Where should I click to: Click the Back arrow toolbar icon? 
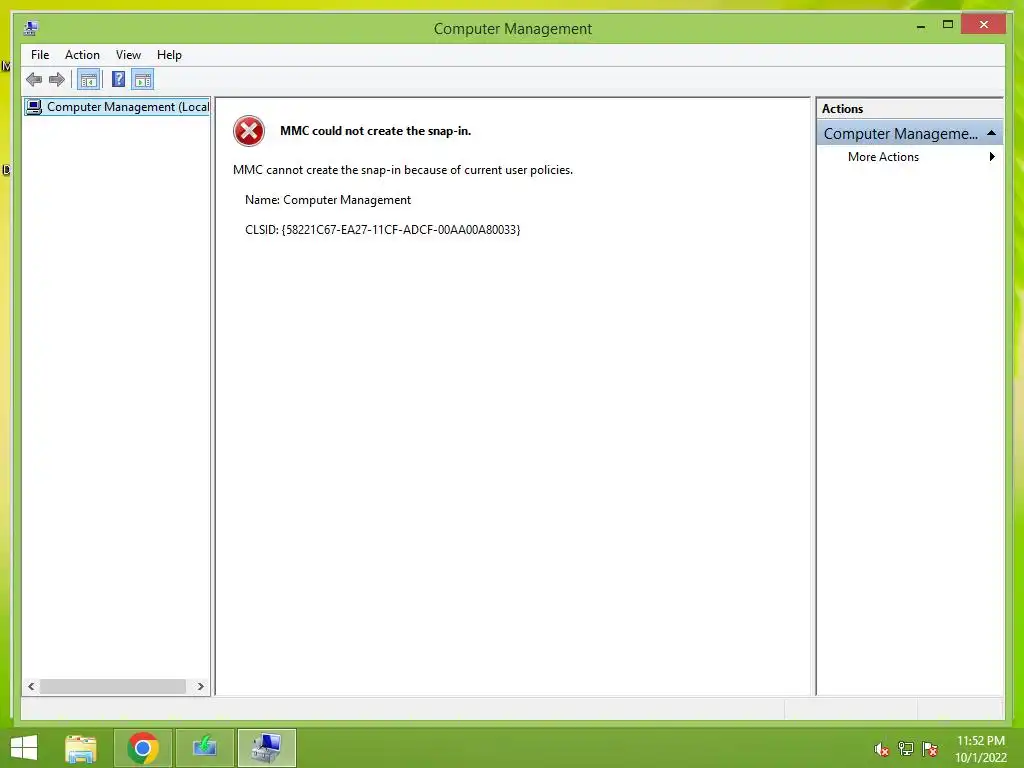(34, 80)
